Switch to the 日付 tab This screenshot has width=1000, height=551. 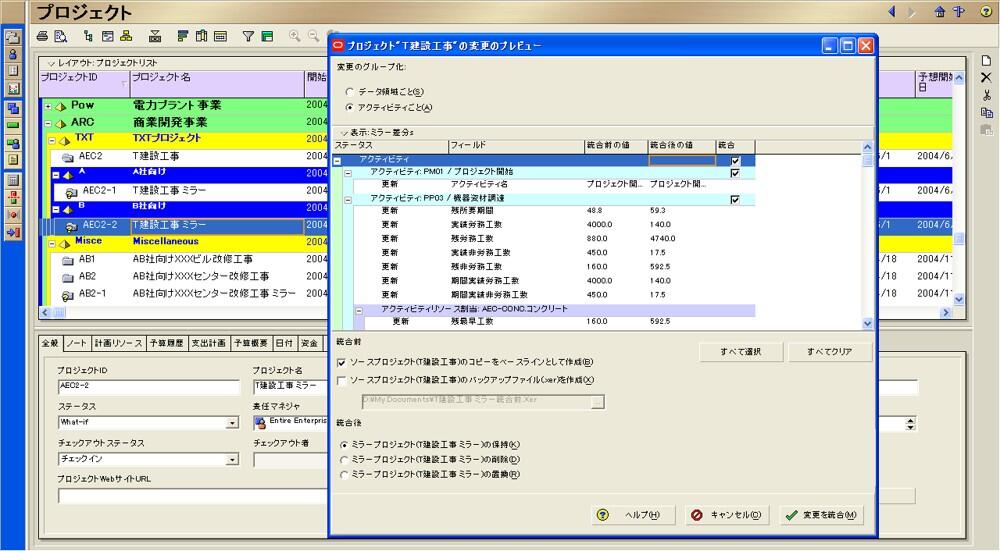click(284, 343)
